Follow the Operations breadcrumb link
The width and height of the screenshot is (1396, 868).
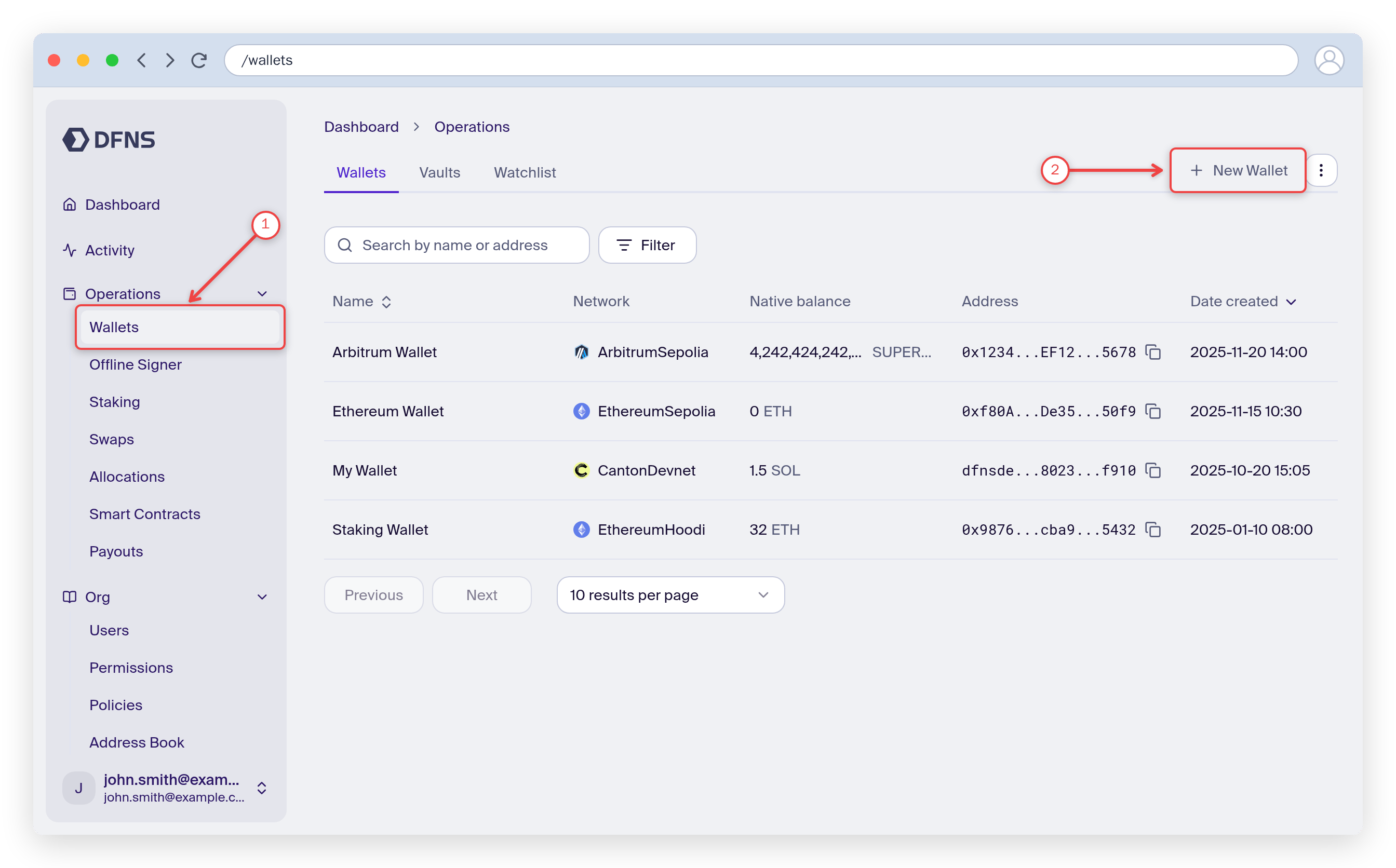(472, 127)
